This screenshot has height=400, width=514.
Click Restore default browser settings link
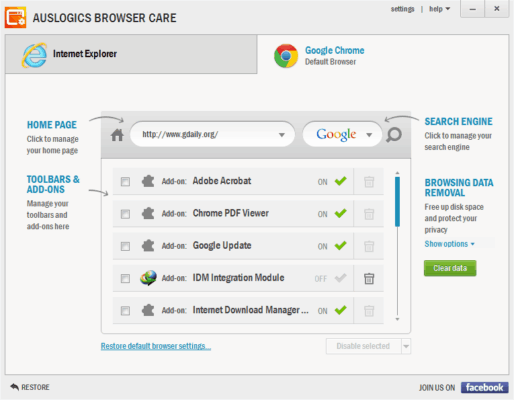click(156, 346)
